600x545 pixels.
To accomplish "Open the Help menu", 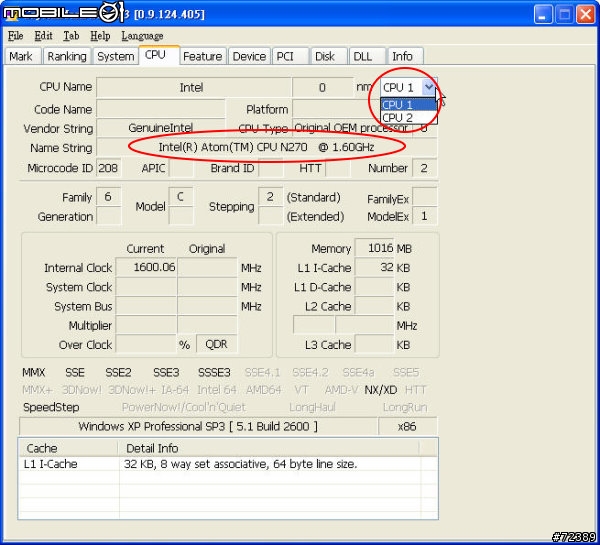I will click(100, 36).
